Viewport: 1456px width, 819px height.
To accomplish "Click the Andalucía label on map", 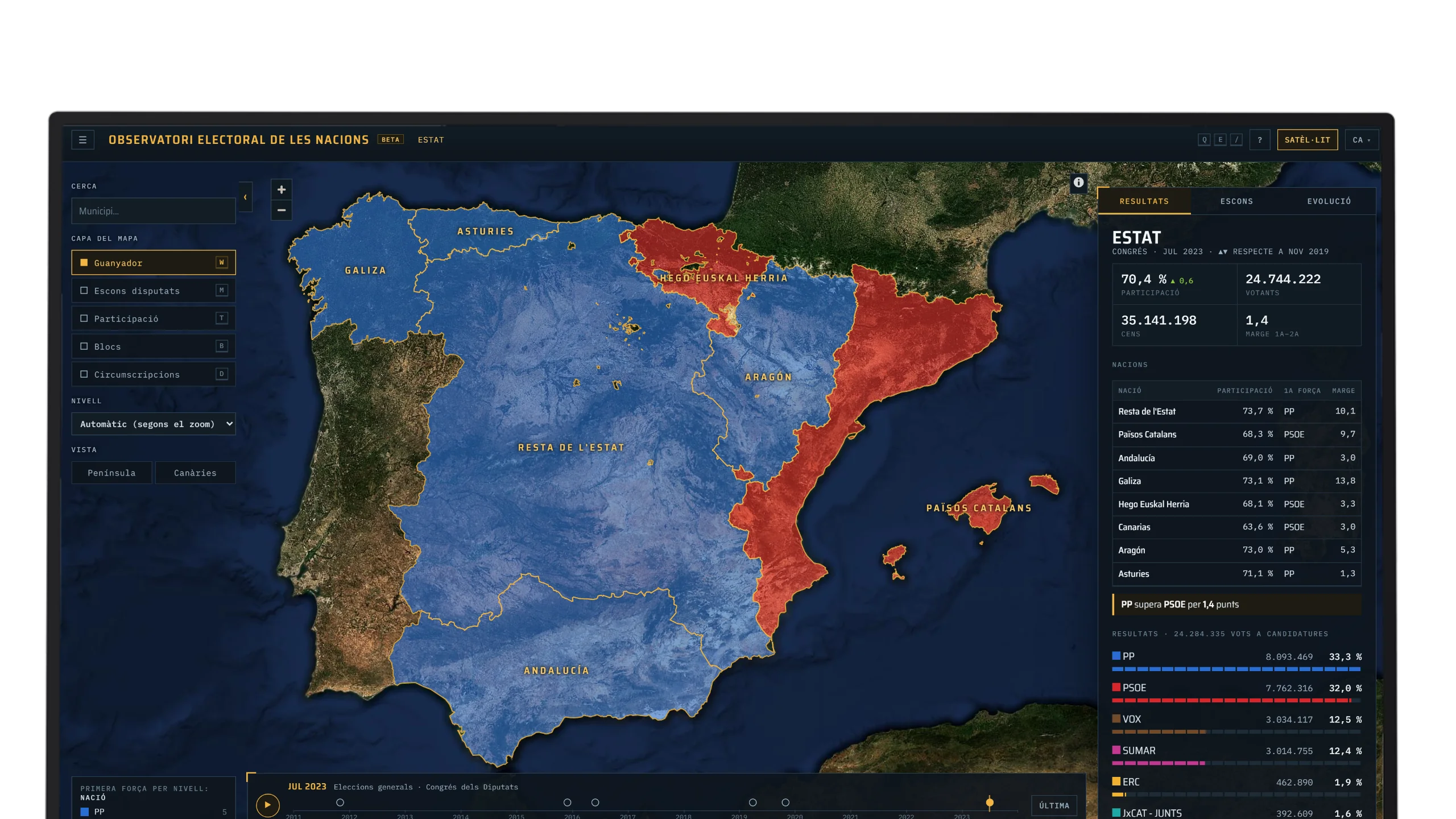I will point(556,671).
